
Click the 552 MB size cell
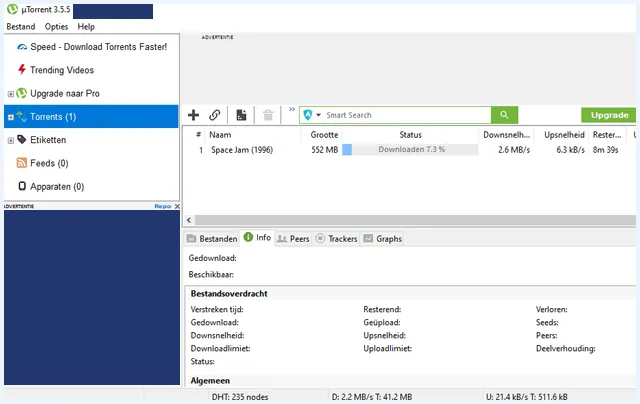[x=325, y=150]
